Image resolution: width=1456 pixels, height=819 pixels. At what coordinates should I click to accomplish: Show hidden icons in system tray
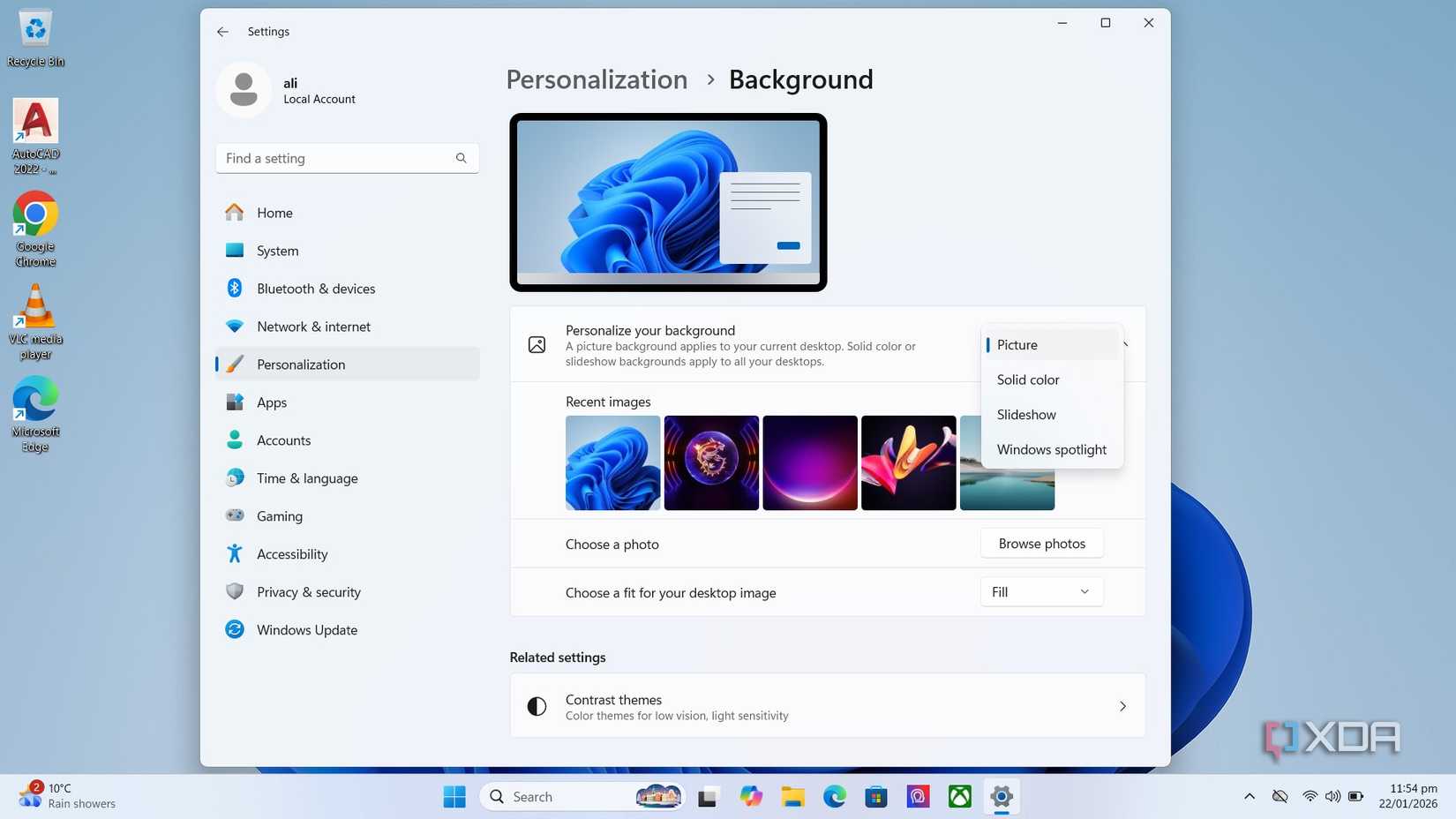(1250, 795)
